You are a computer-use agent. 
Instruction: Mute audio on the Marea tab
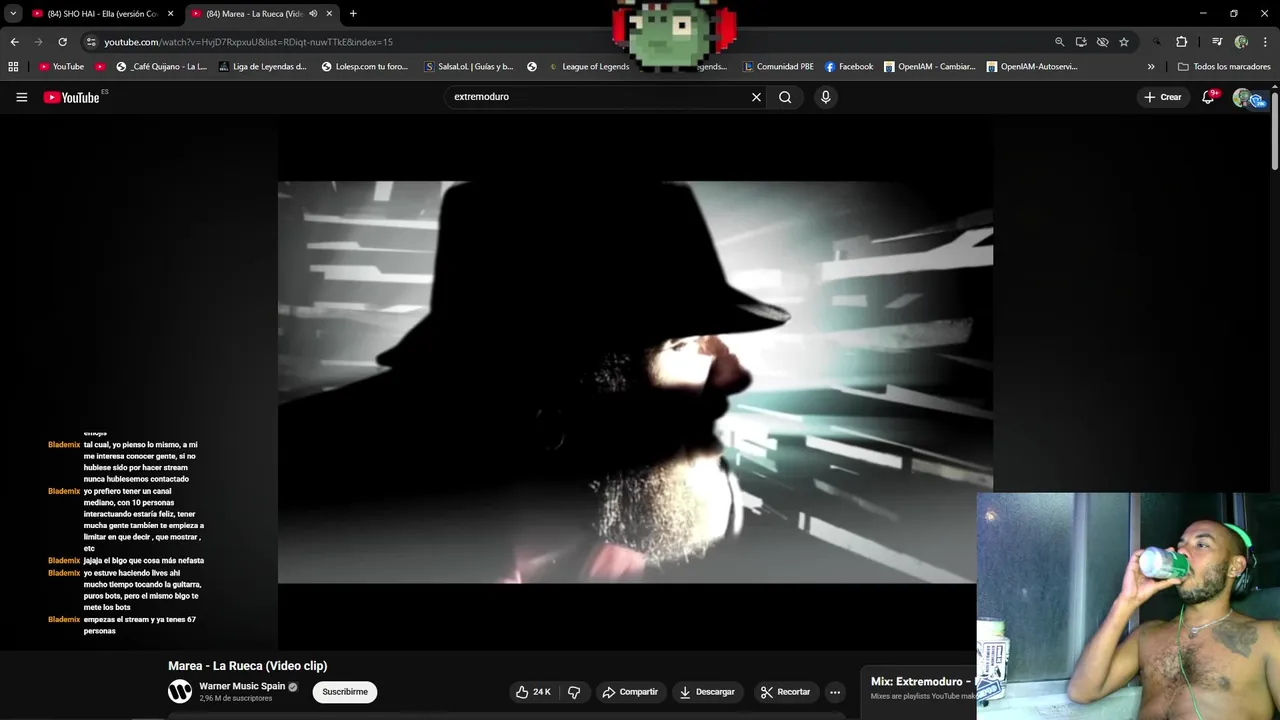coord(313,14)
